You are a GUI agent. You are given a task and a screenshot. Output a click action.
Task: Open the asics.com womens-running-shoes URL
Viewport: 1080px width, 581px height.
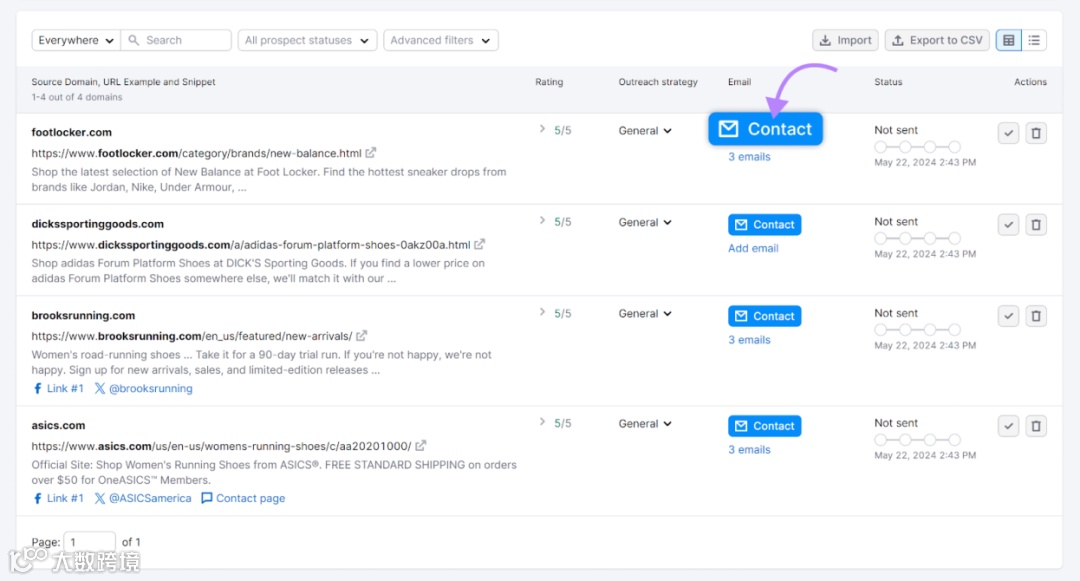click(x=221, y=446)
